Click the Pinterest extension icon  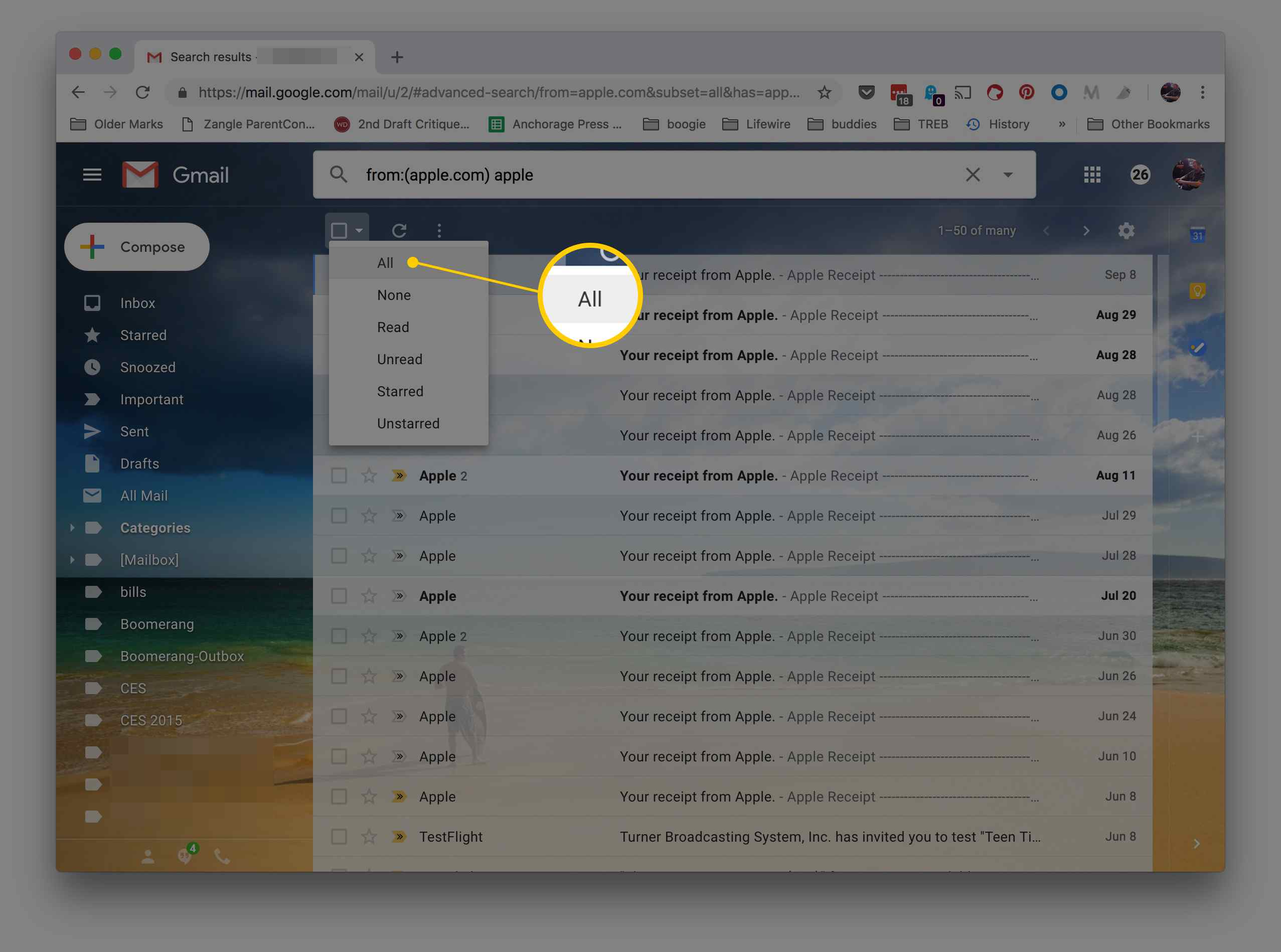1026,92
